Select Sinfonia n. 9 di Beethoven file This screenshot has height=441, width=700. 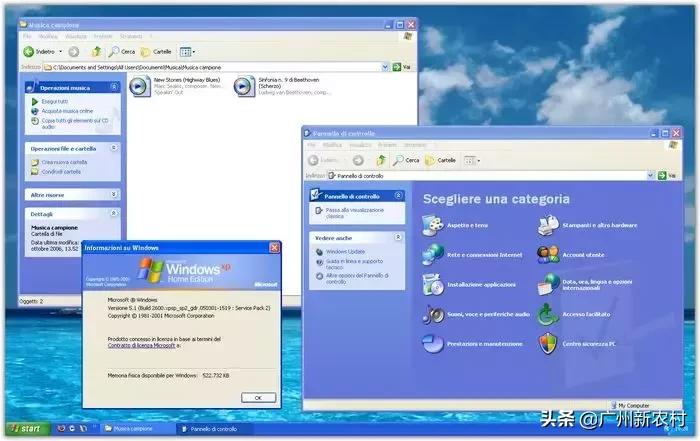(282, 86)
